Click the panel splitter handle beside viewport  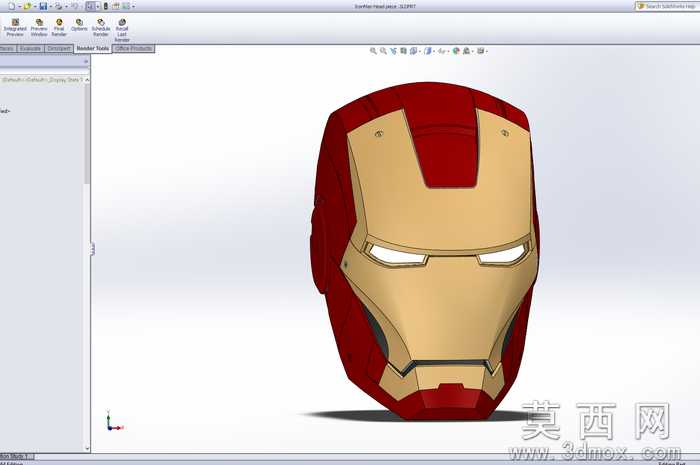click(92, 249)
